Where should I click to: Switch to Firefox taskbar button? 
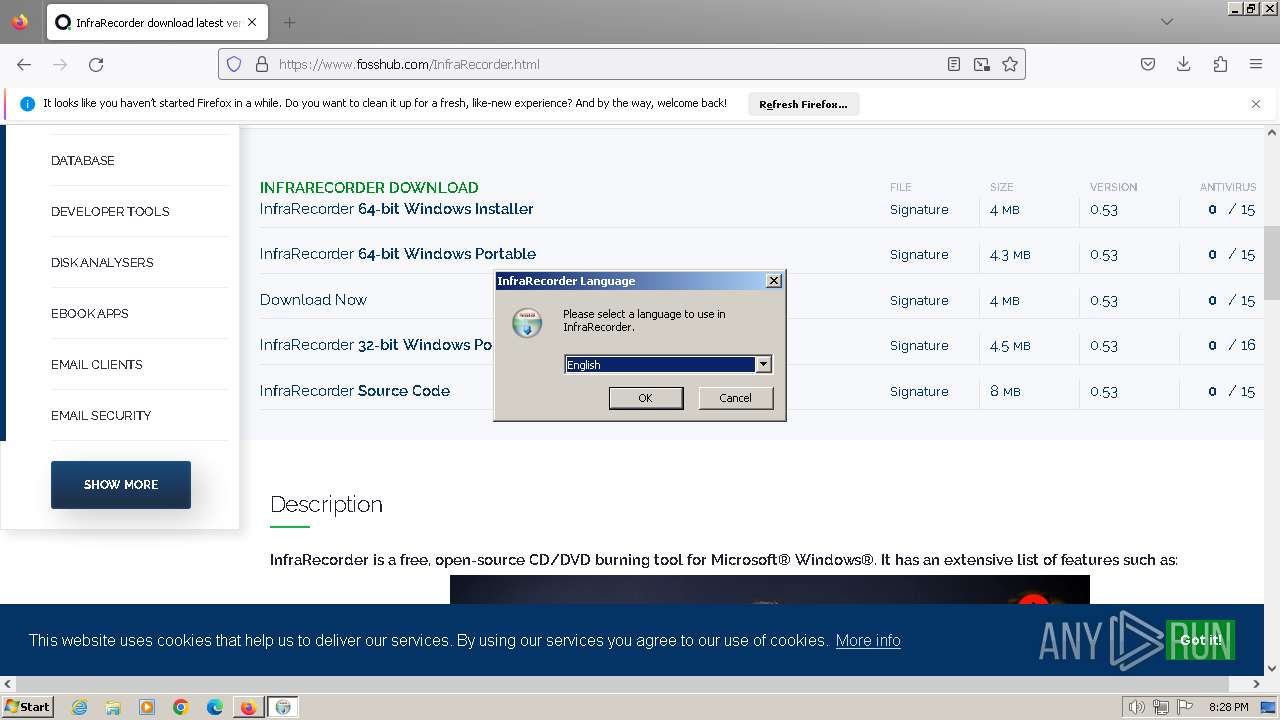(248, 707)
